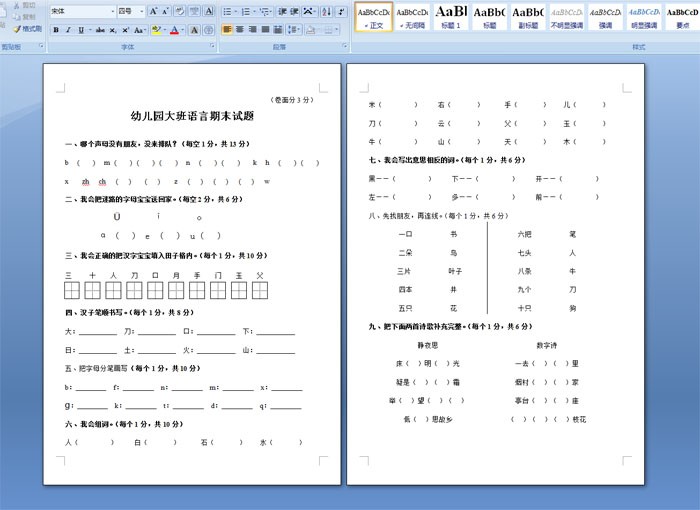Click the Increase Indent icon
The width and height of the screenshot is (700, 510).
point(295,11)
